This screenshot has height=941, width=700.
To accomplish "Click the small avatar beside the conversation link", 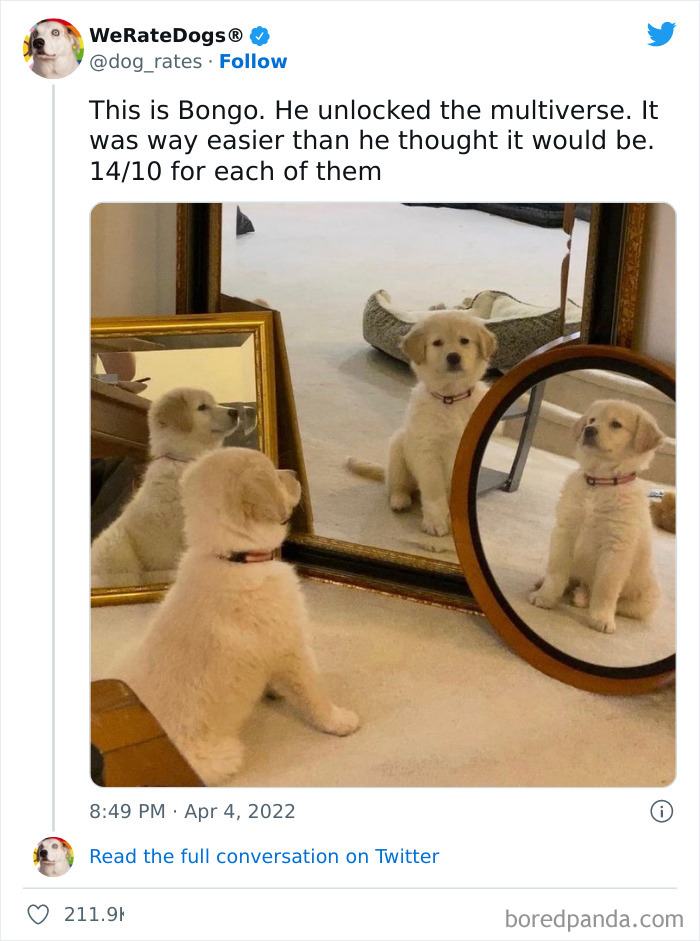I will (54, 856).
